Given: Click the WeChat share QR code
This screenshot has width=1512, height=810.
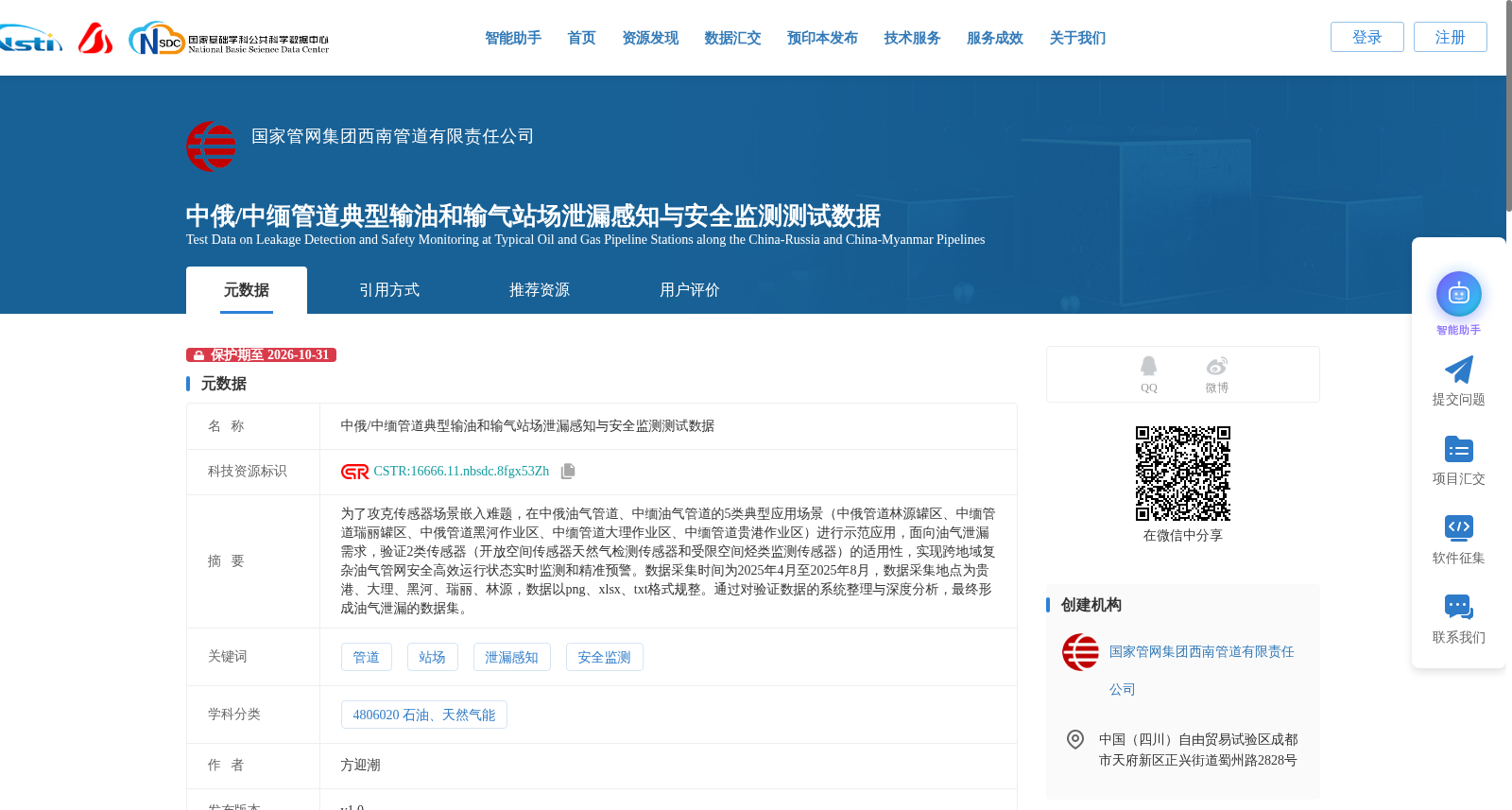Looking at the screenshot, I should [x=1183, y=474].
